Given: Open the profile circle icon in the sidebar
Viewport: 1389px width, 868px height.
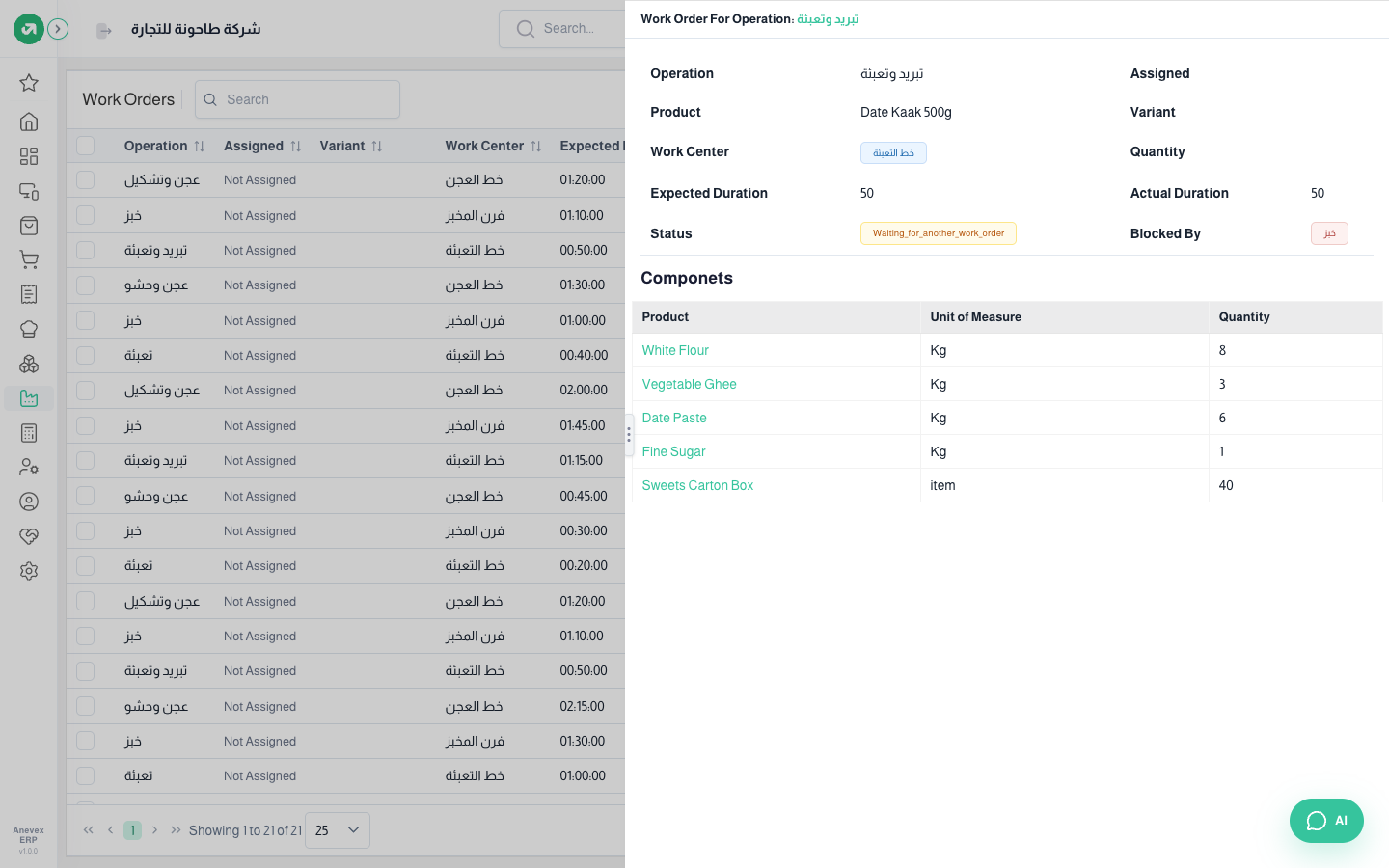Looking at the screenshot, I should point(29,502).
